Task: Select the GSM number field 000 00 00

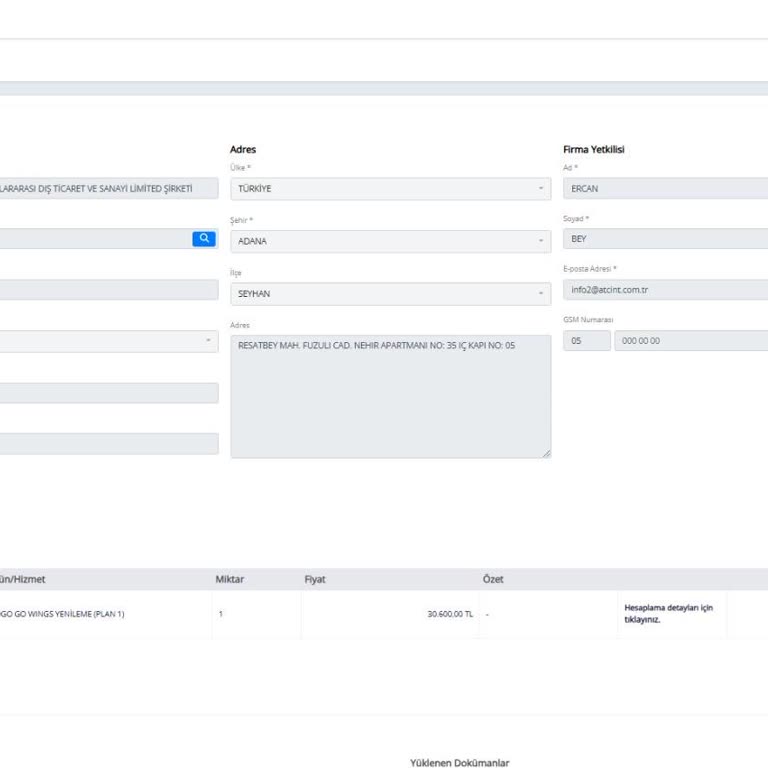Action: (690, 341)
